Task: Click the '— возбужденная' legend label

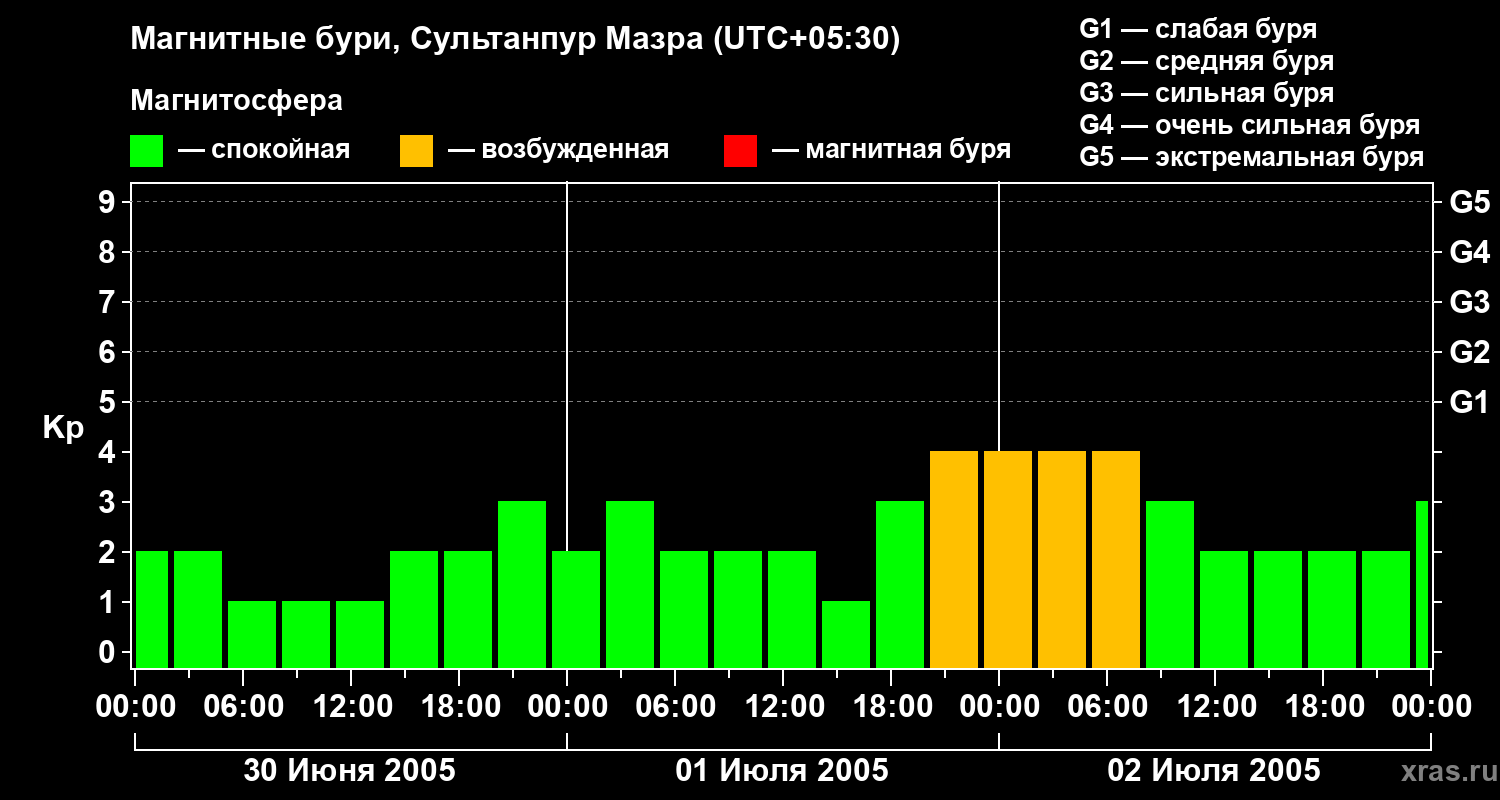Action: click(x=558, y=151)
